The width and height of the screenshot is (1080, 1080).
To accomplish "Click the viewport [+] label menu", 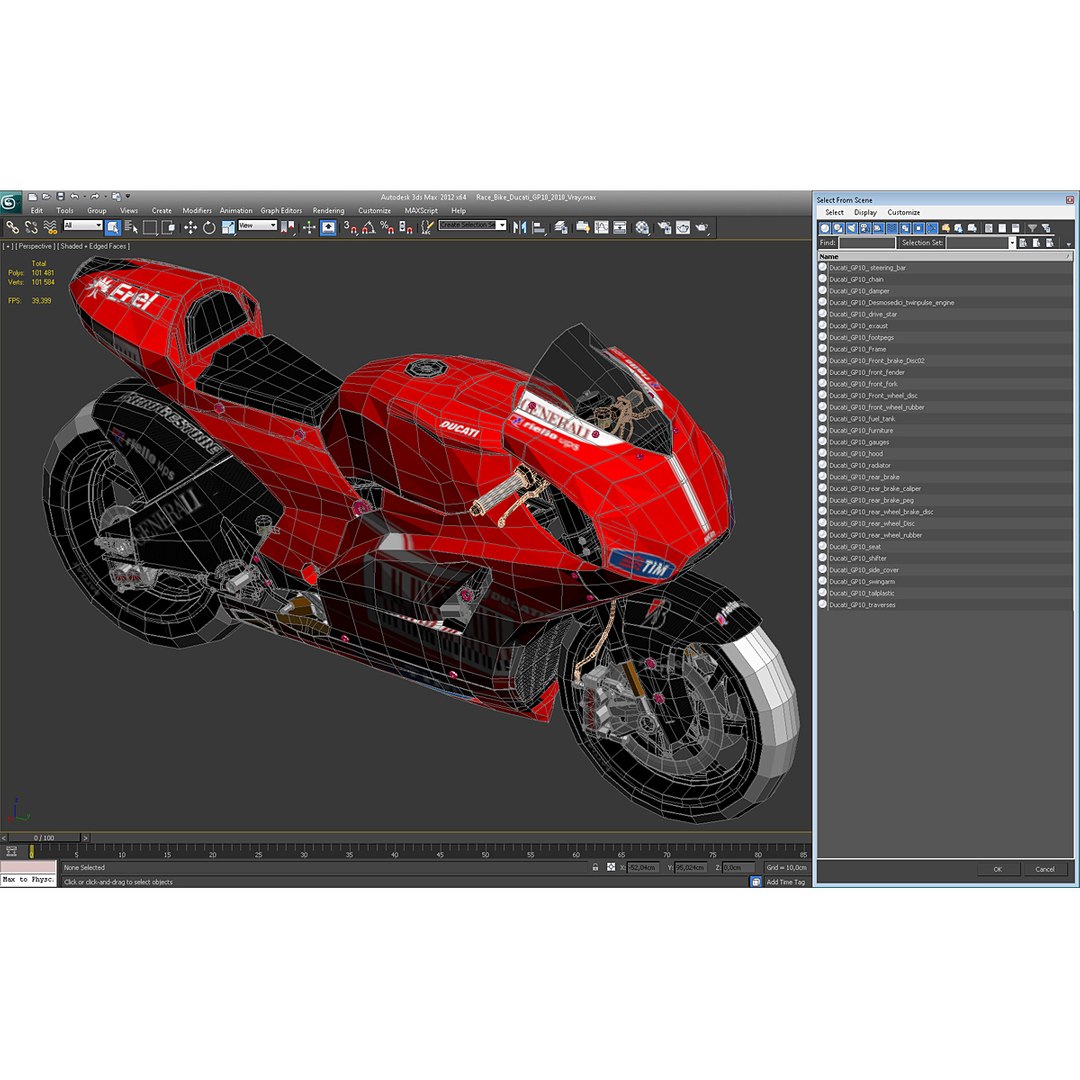I will pyautogui.click(x=8, y=246).
